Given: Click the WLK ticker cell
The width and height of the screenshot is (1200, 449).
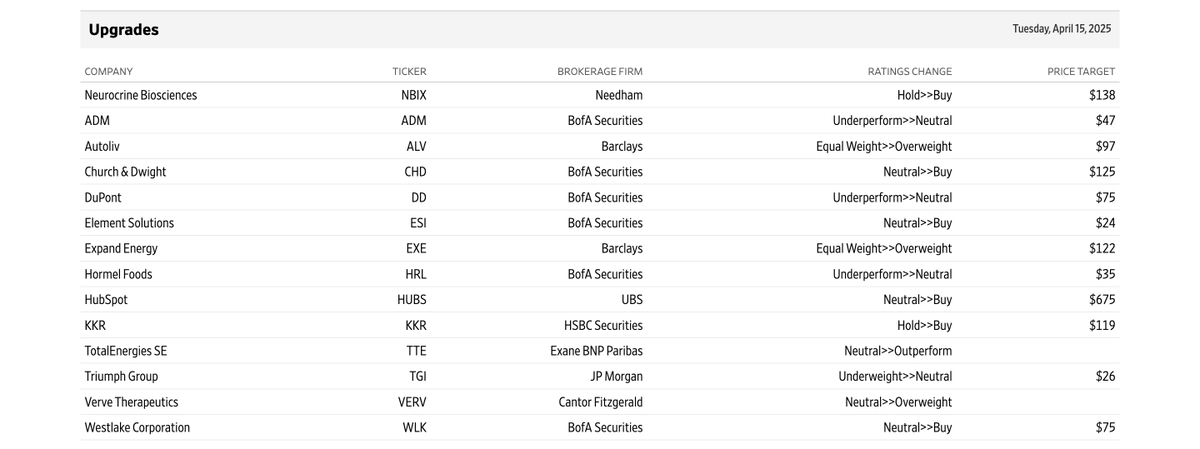Looking at the screenshot, I should pyautogui.click(x=415, y=428).
